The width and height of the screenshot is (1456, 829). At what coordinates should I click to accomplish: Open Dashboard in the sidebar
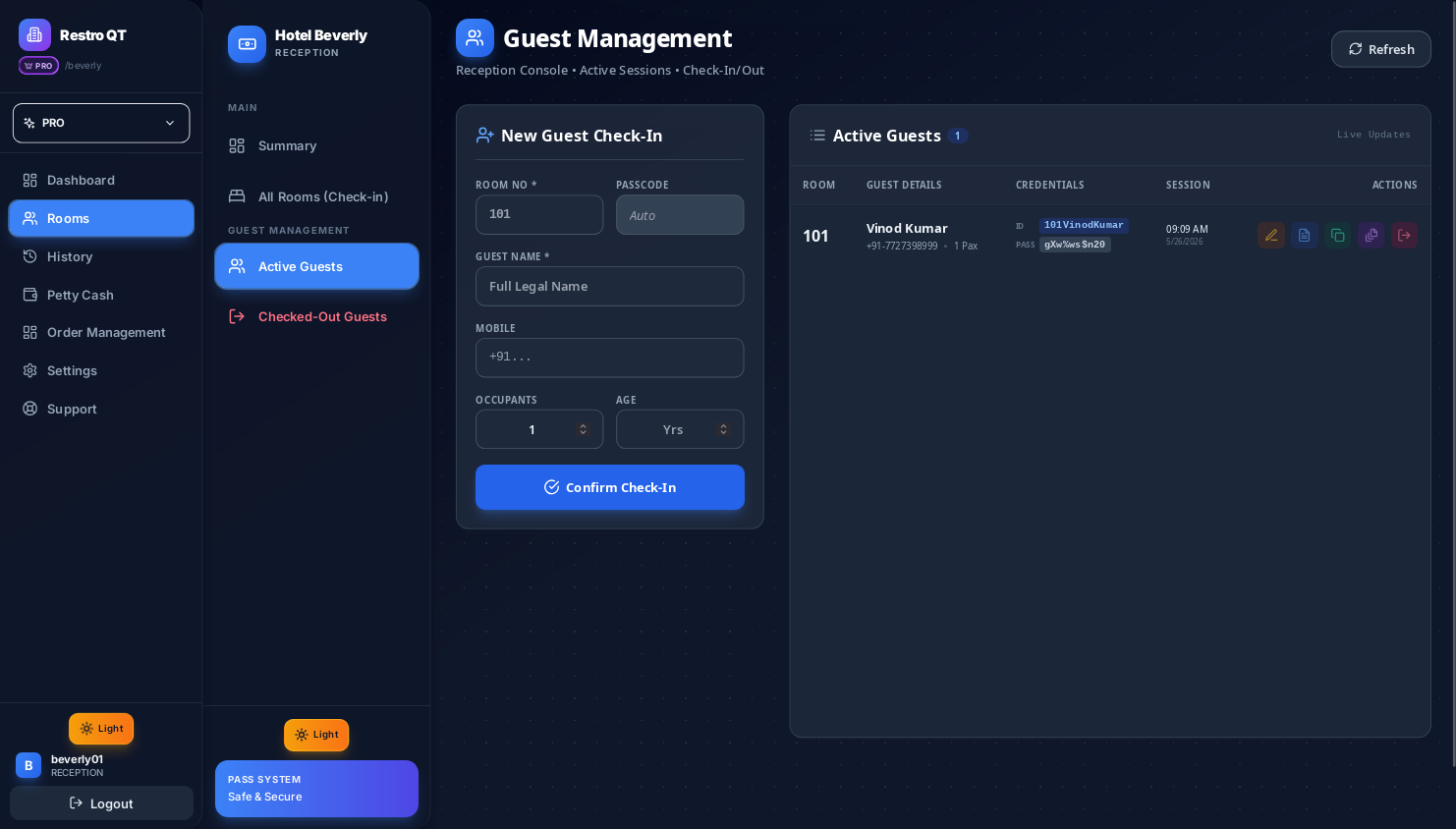101,180
